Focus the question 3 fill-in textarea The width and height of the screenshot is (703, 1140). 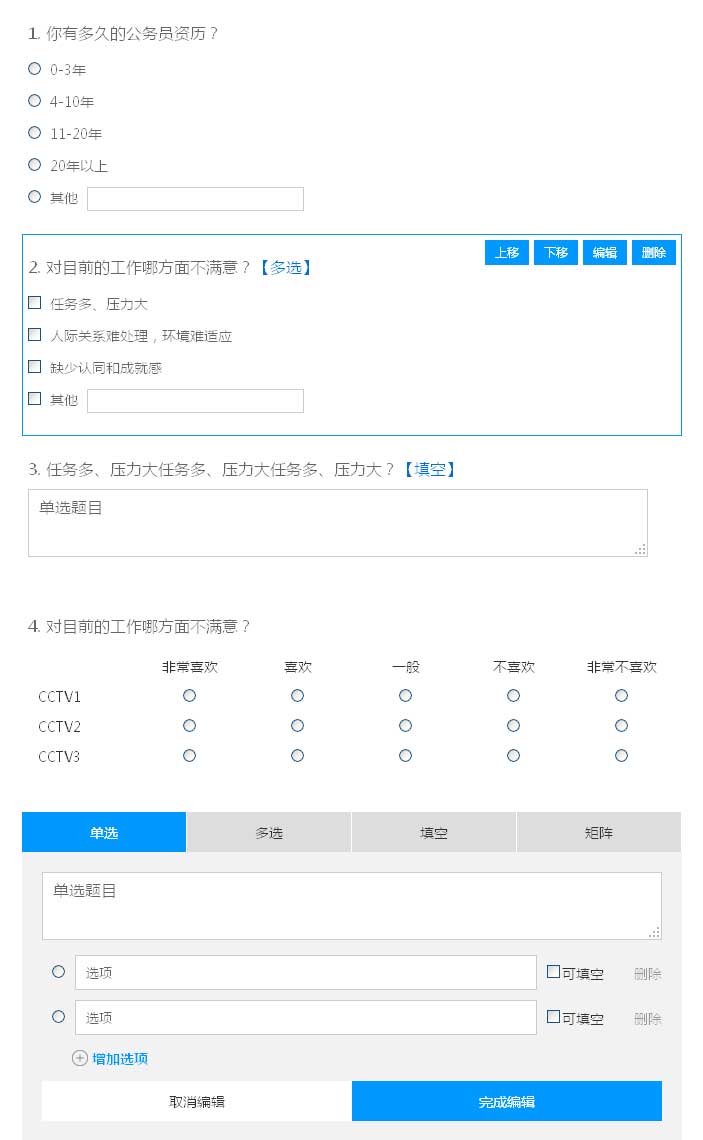337,522
